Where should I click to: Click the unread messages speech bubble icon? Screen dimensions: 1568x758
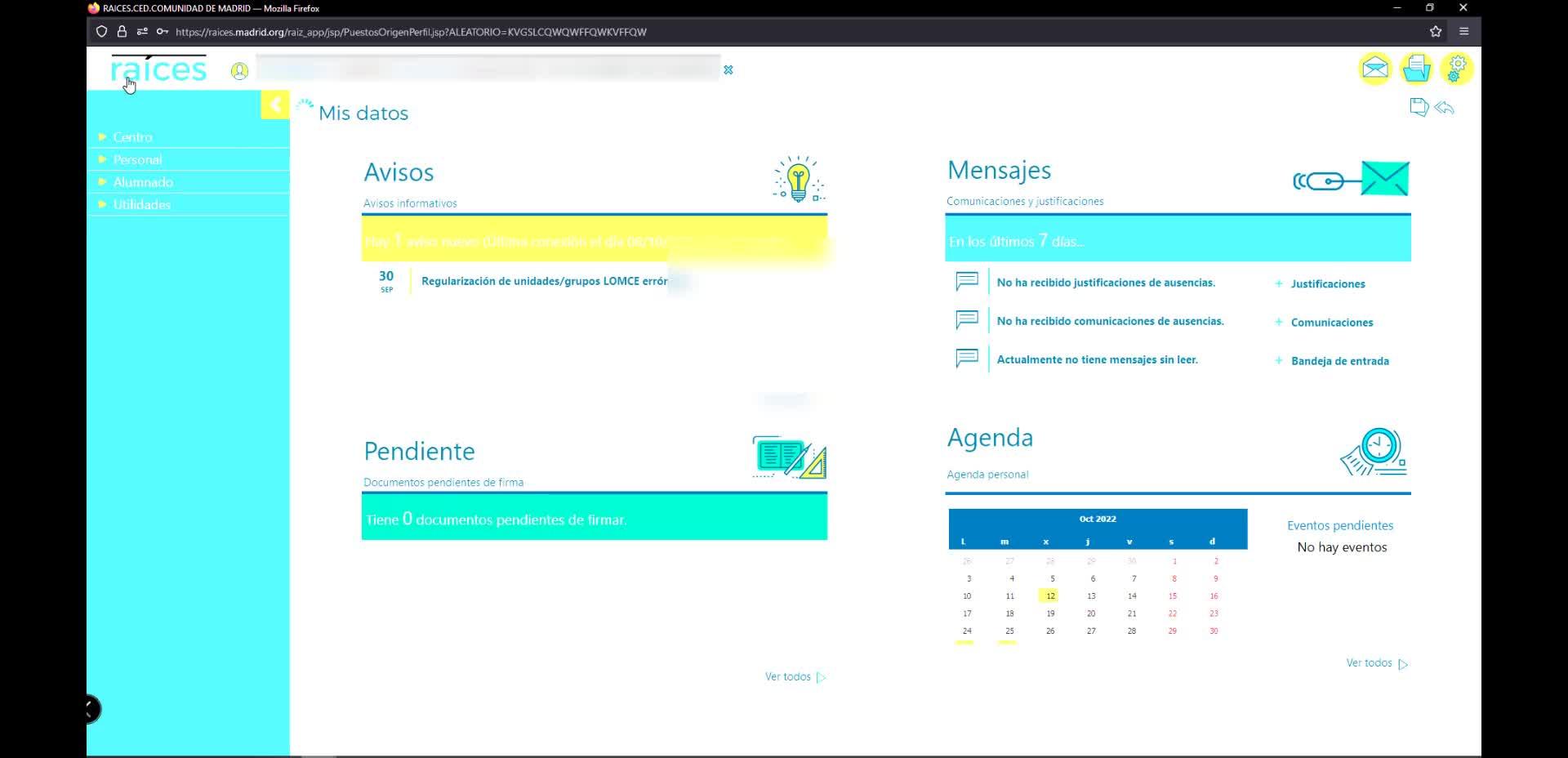pos(967,359)
